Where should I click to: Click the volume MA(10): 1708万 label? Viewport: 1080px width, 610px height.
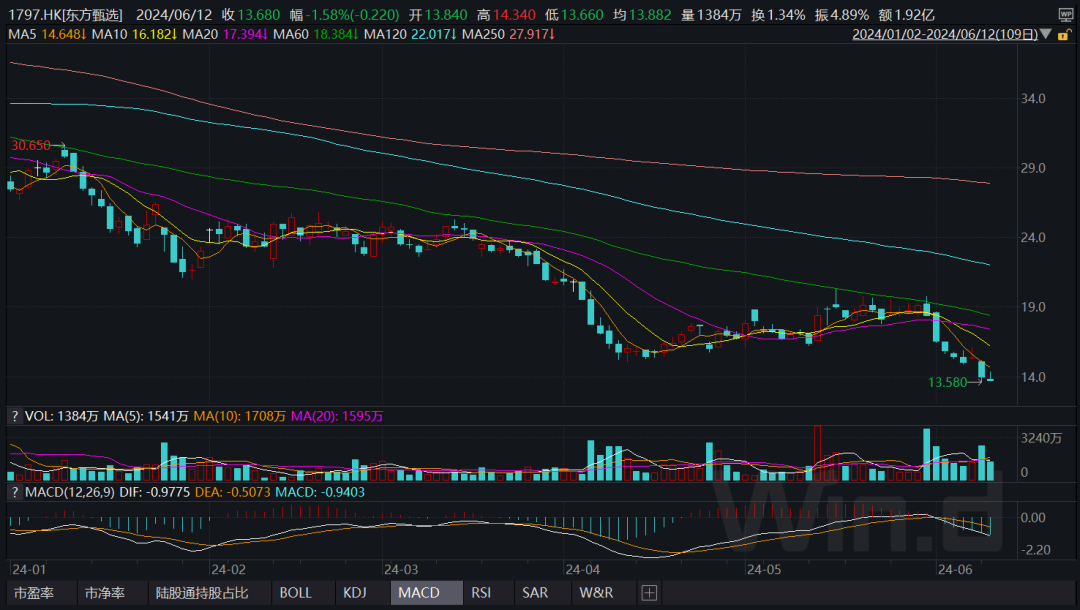tap(240, 416)
